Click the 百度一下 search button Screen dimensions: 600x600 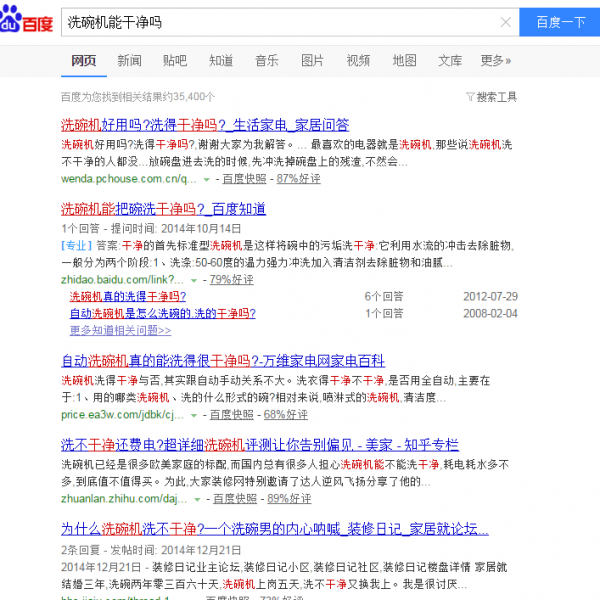559,22
